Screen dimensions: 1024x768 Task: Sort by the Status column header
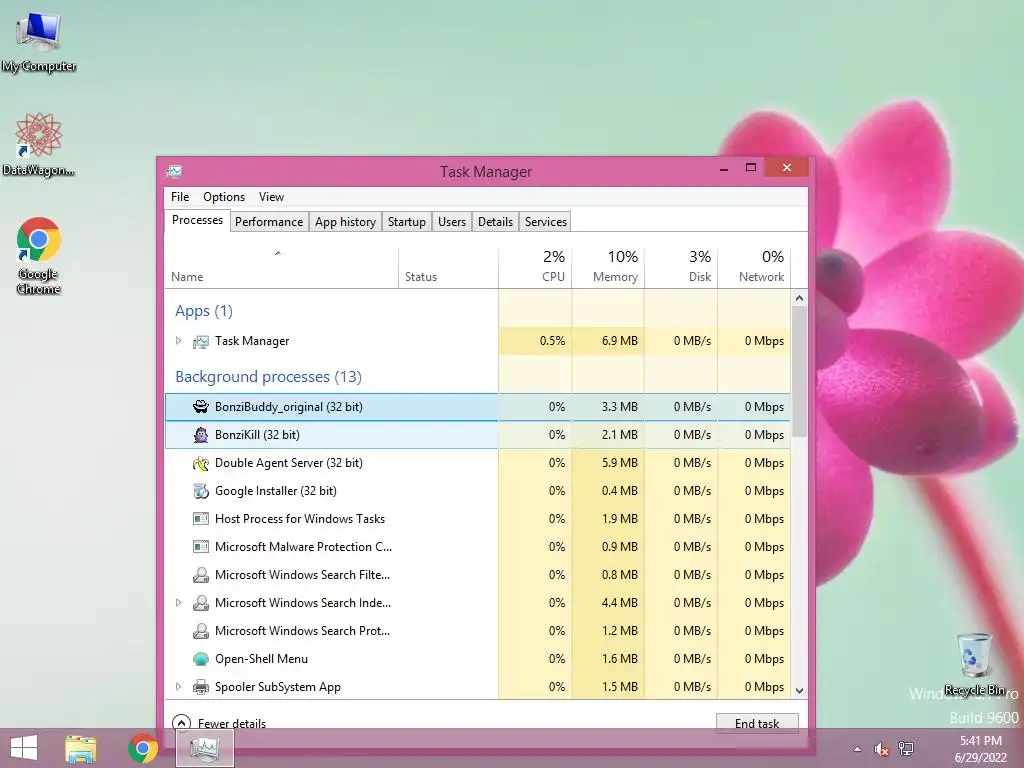coord(448,268)
